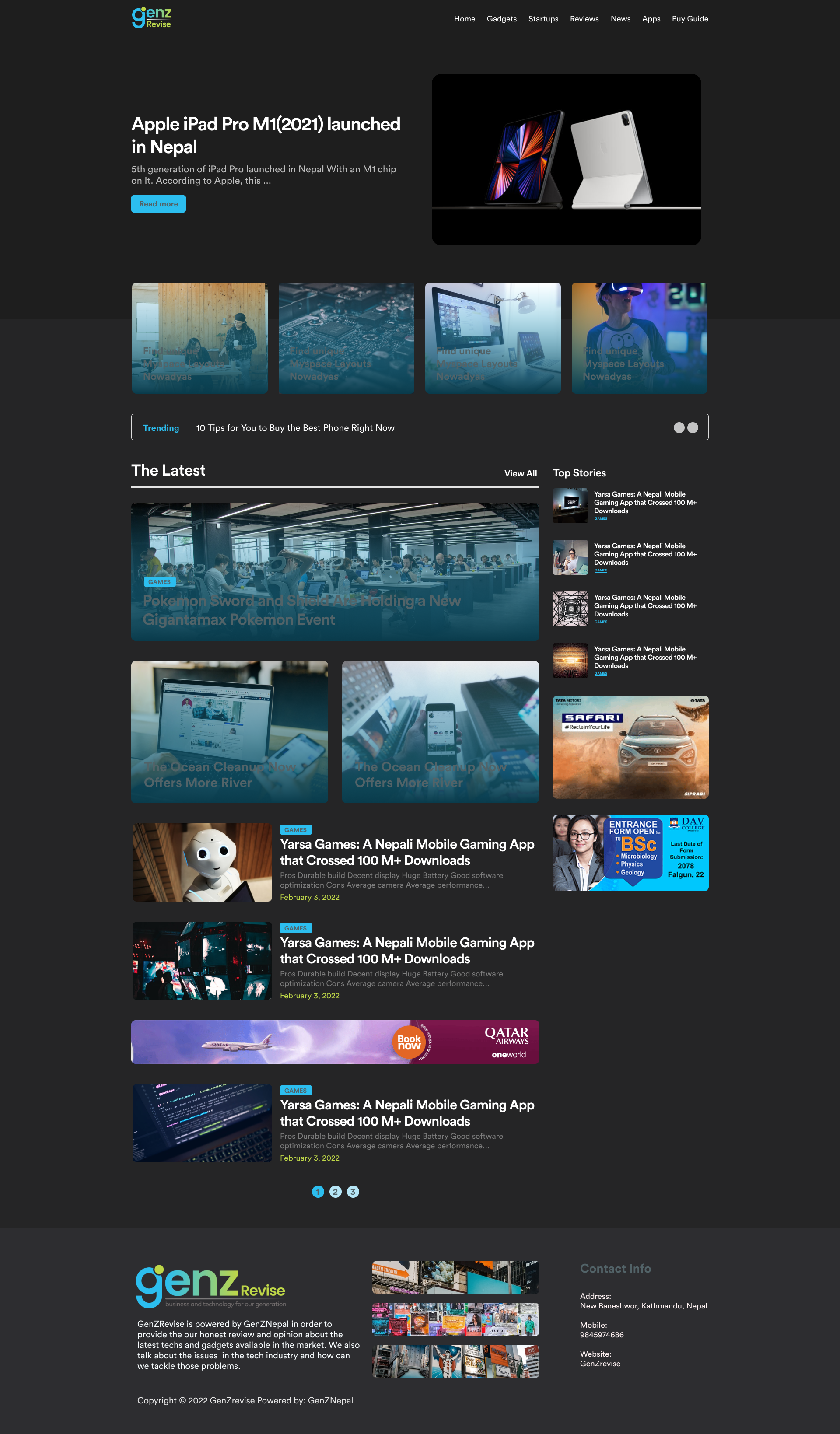
Task: Click the DAV College BSc entrance ad
Action: click(x=630, y=853)
